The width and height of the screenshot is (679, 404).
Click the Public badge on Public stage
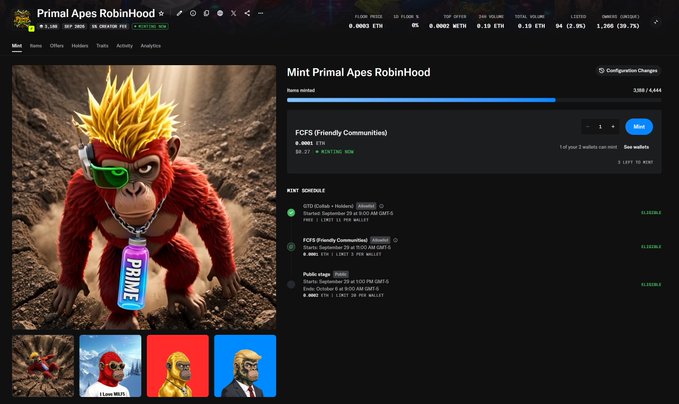(341, 274)
